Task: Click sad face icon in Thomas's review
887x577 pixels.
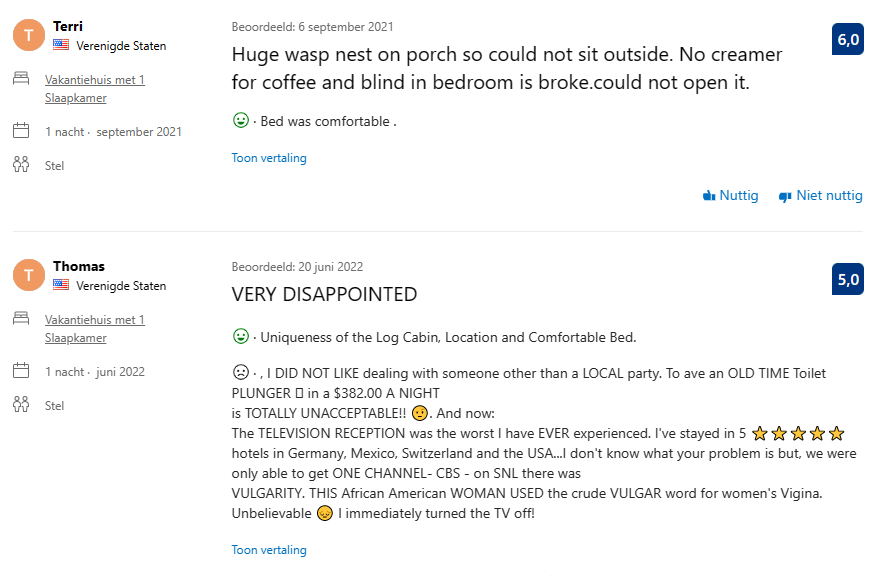Action: (x=240, y=373)
